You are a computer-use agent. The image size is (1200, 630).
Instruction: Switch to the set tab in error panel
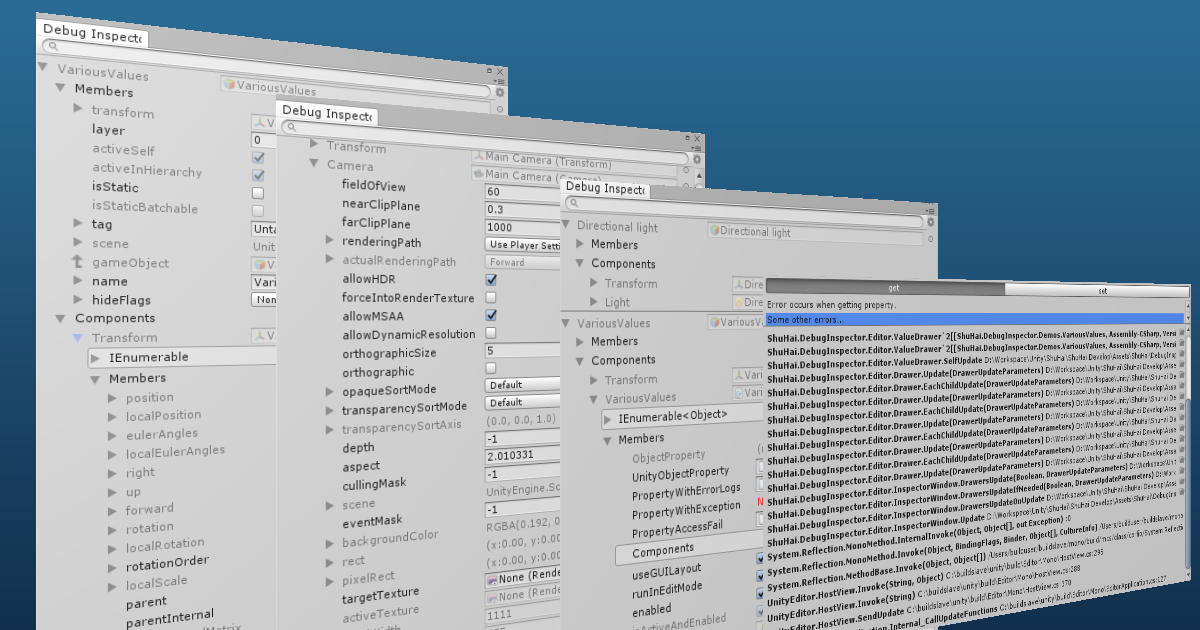1095,288
